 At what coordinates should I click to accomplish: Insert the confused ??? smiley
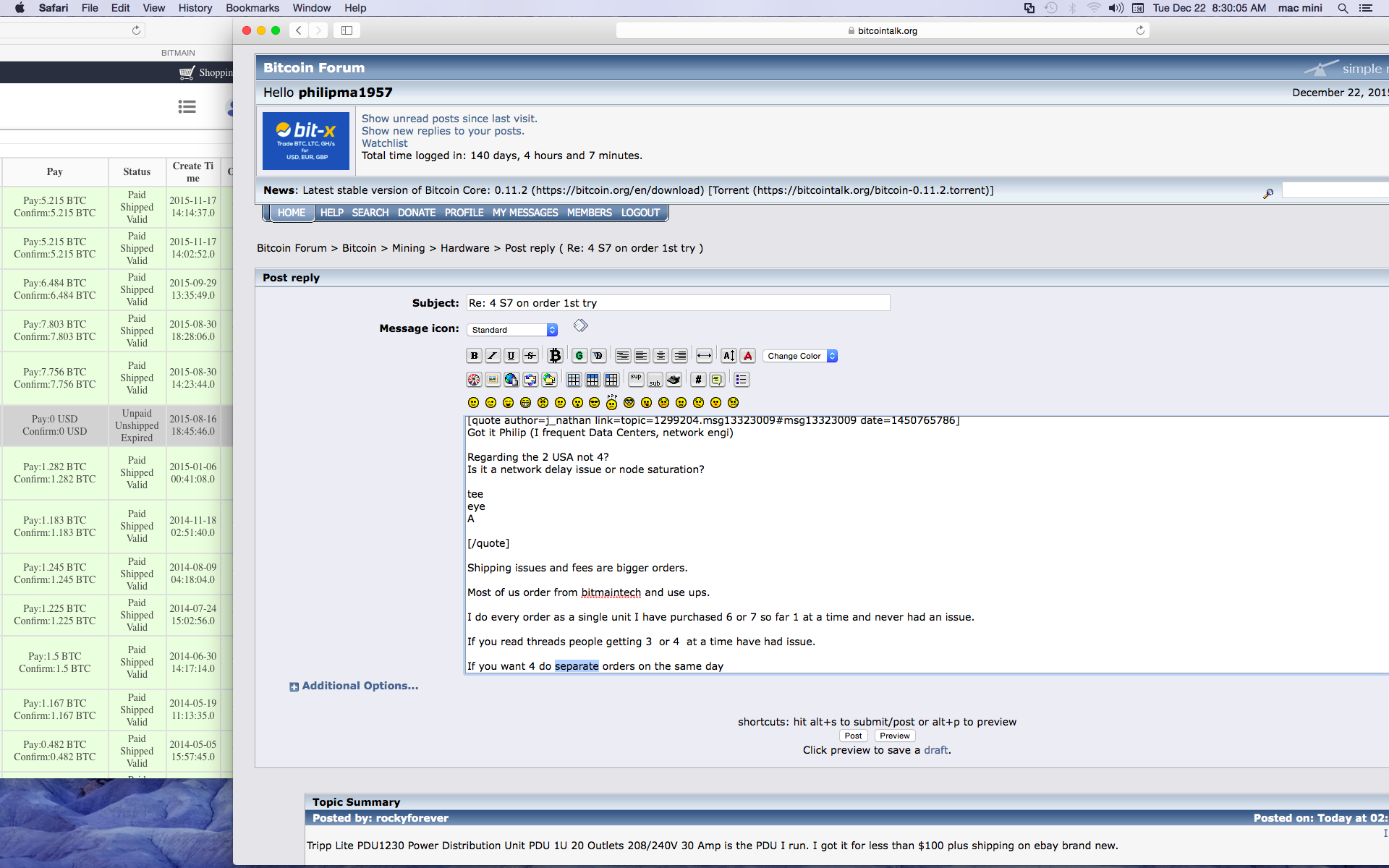(612, 401)
